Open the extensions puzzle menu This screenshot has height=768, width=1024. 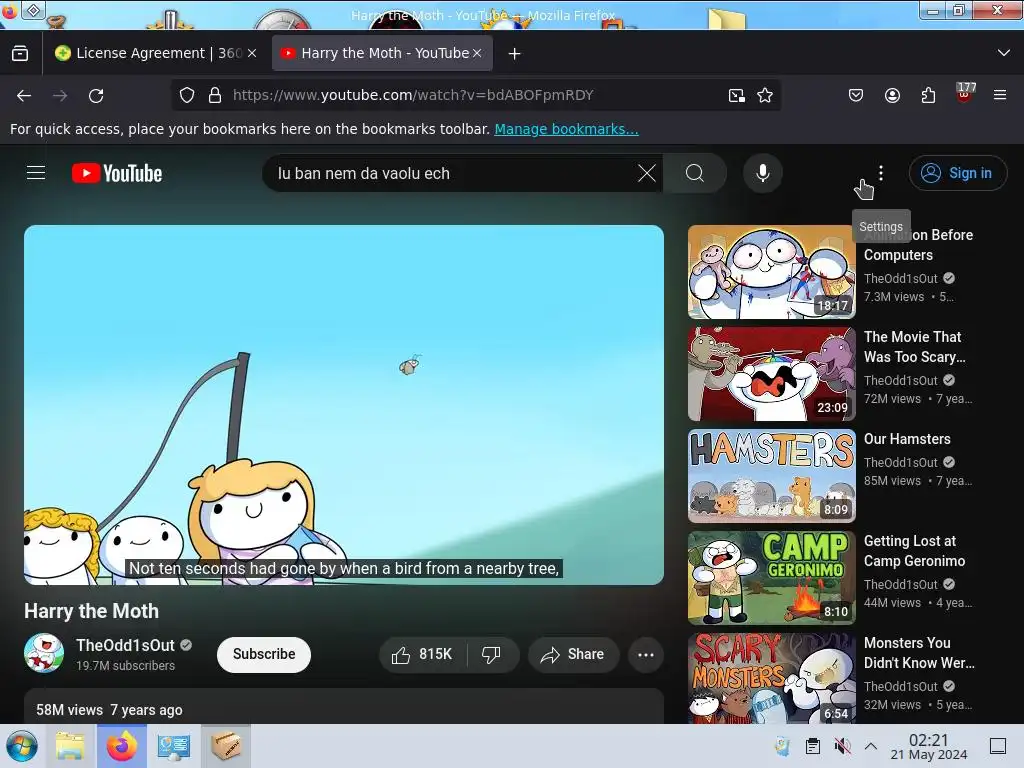(928, 95)
